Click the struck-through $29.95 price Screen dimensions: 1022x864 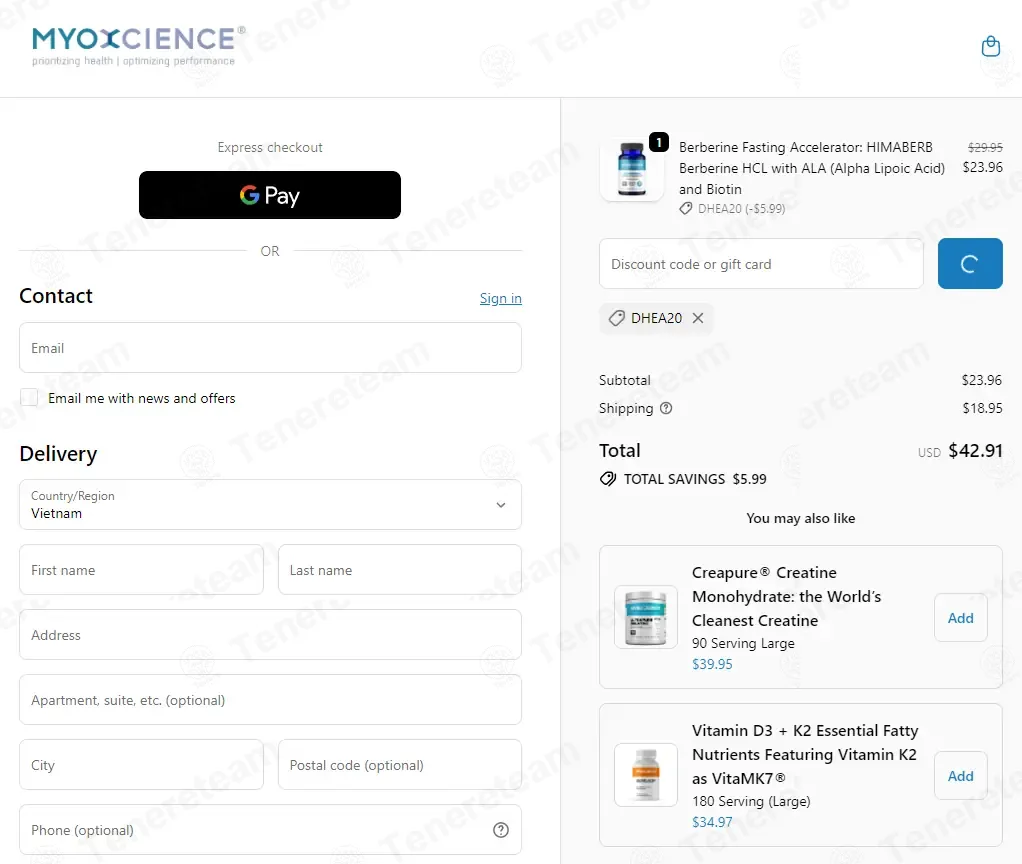point(985,147)
